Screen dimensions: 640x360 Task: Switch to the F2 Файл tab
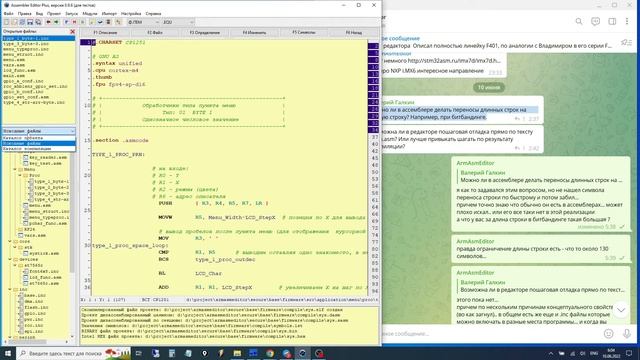click(x=155, y=32)
